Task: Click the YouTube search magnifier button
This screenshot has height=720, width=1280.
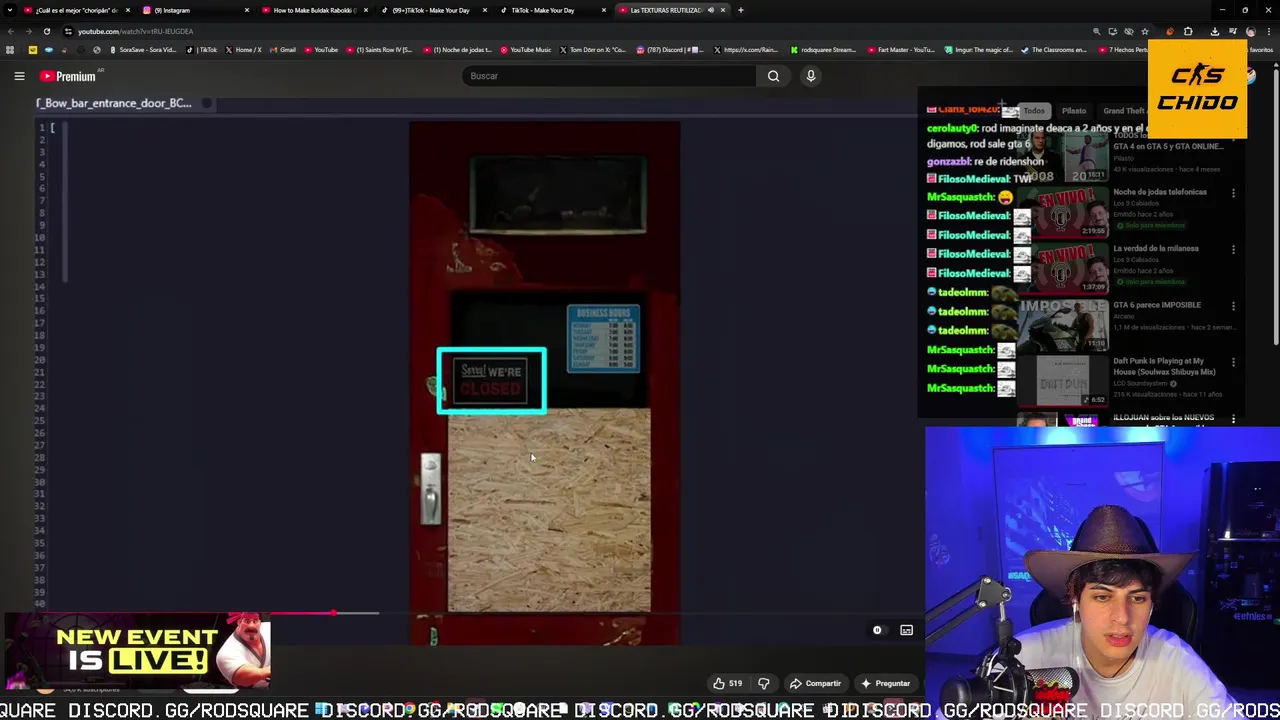Action: coord(773,76)
